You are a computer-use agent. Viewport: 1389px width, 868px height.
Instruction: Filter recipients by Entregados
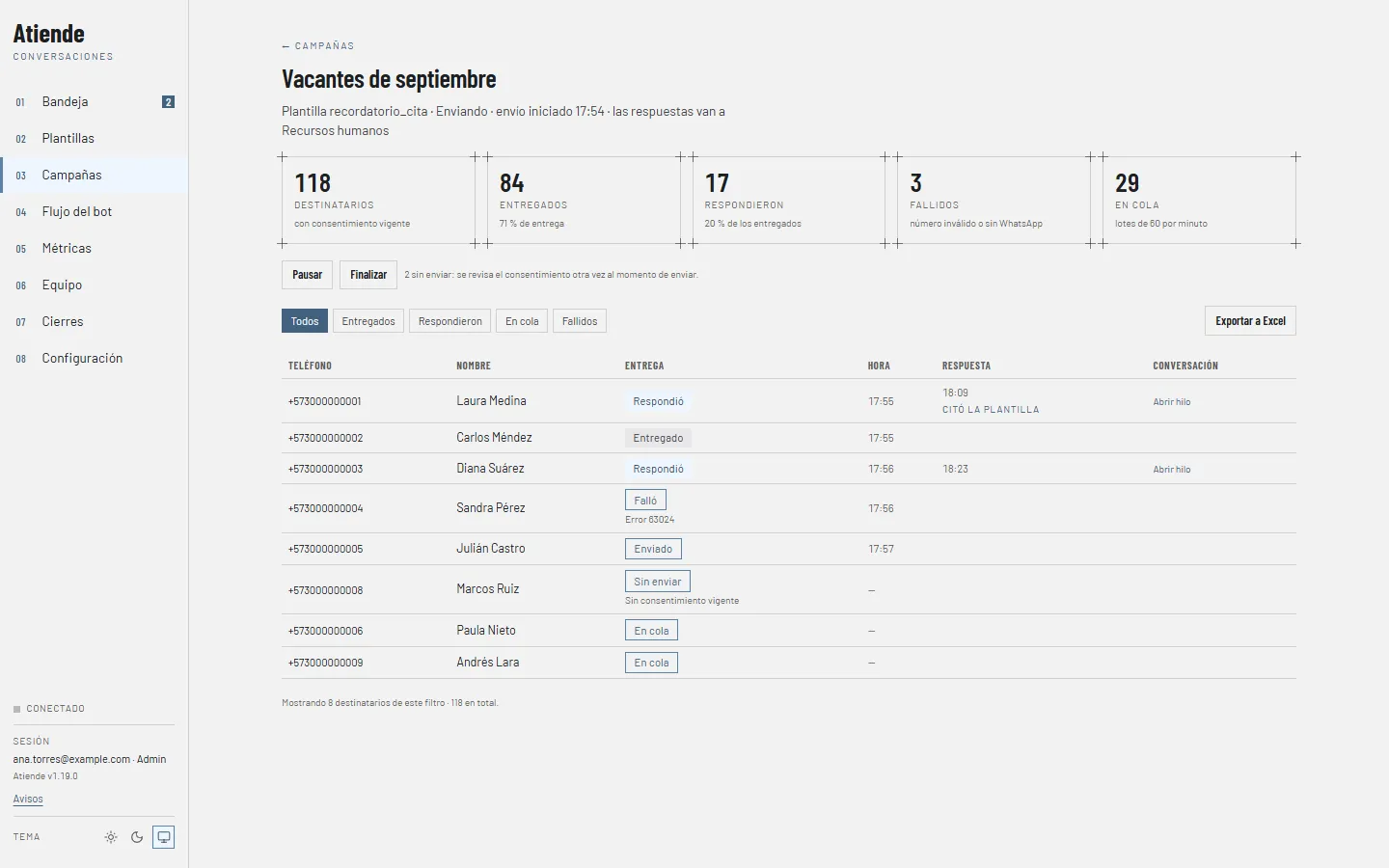pyautogui.click(x=368, y=321)
